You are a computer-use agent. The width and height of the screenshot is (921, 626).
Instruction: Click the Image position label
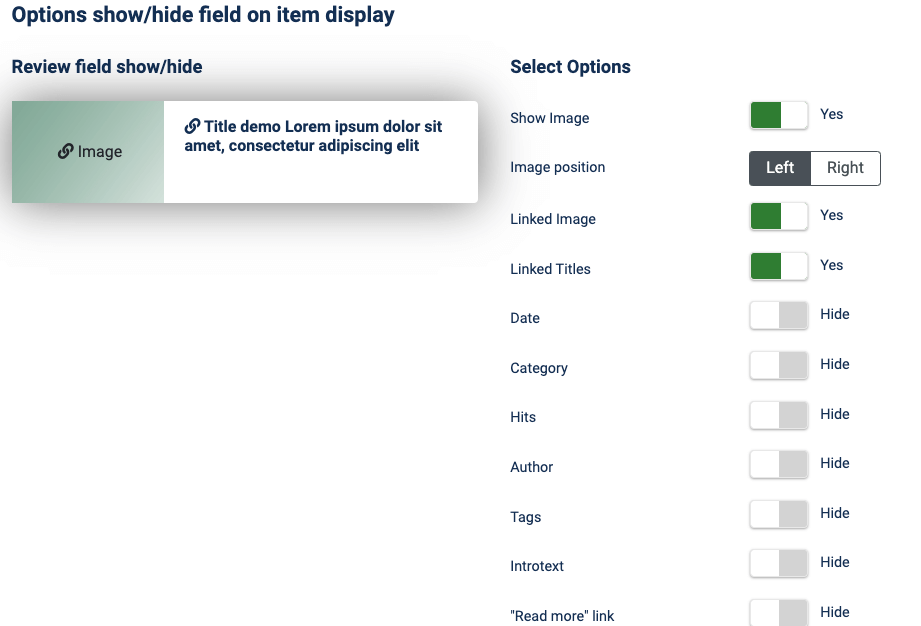click(557, 167)
